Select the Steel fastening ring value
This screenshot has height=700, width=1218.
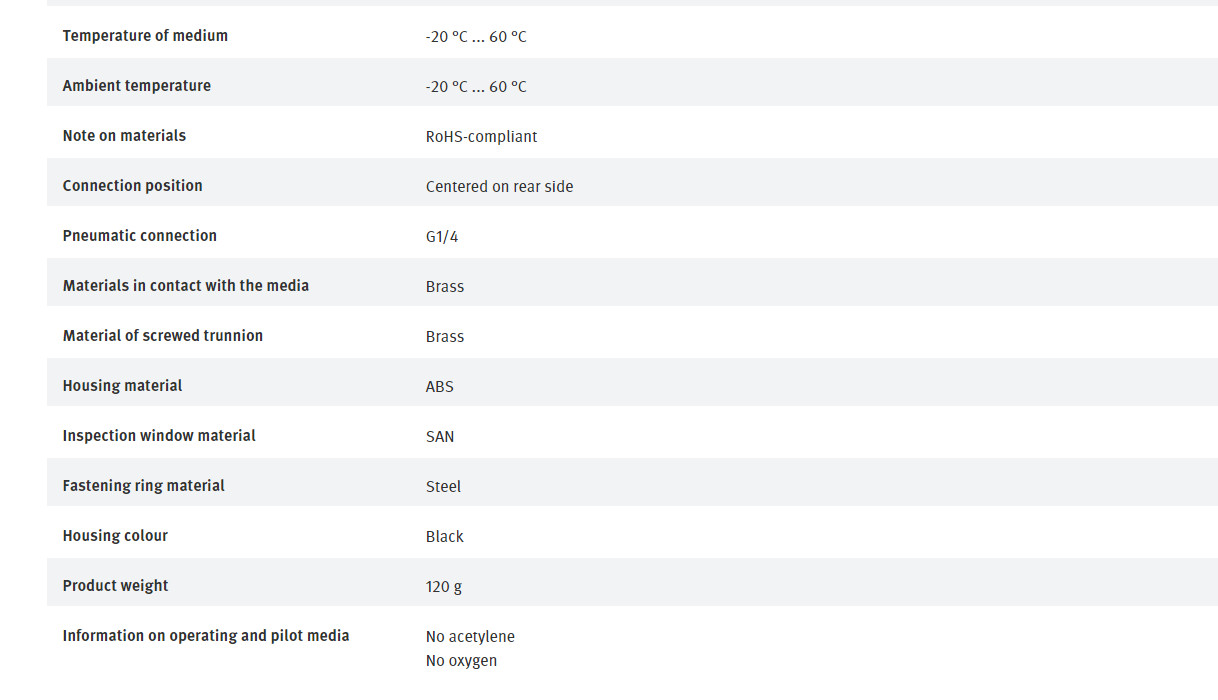coord(443,487)
